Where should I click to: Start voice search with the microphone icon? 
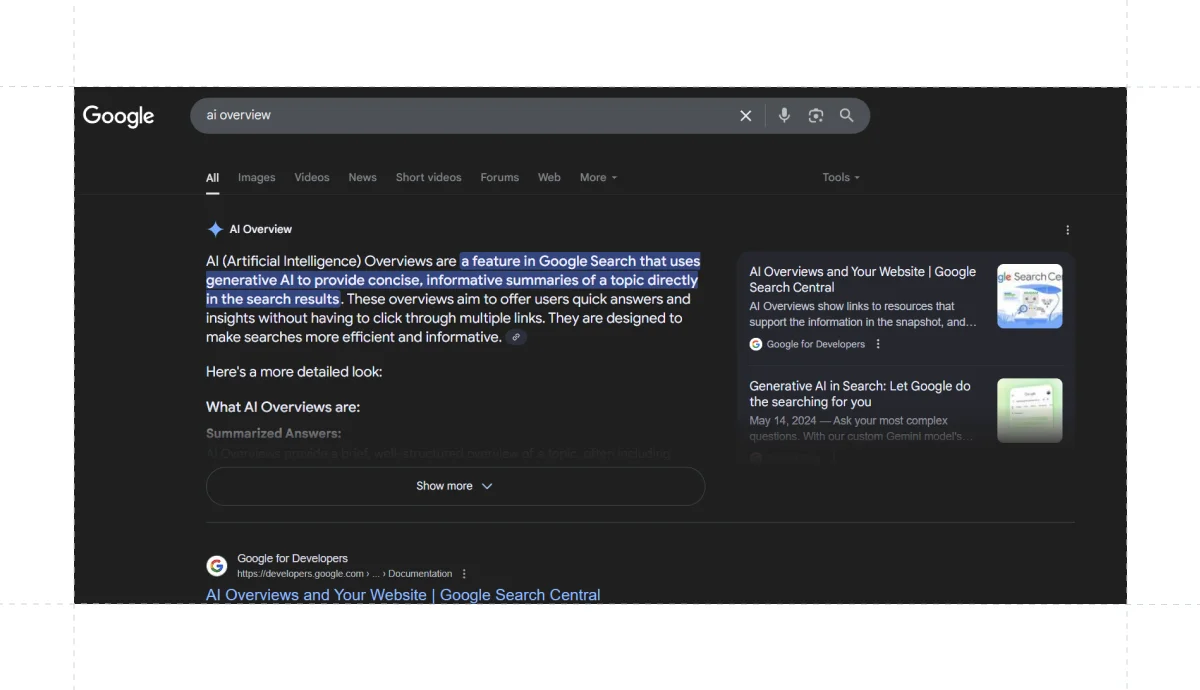[x=784, y=115]
